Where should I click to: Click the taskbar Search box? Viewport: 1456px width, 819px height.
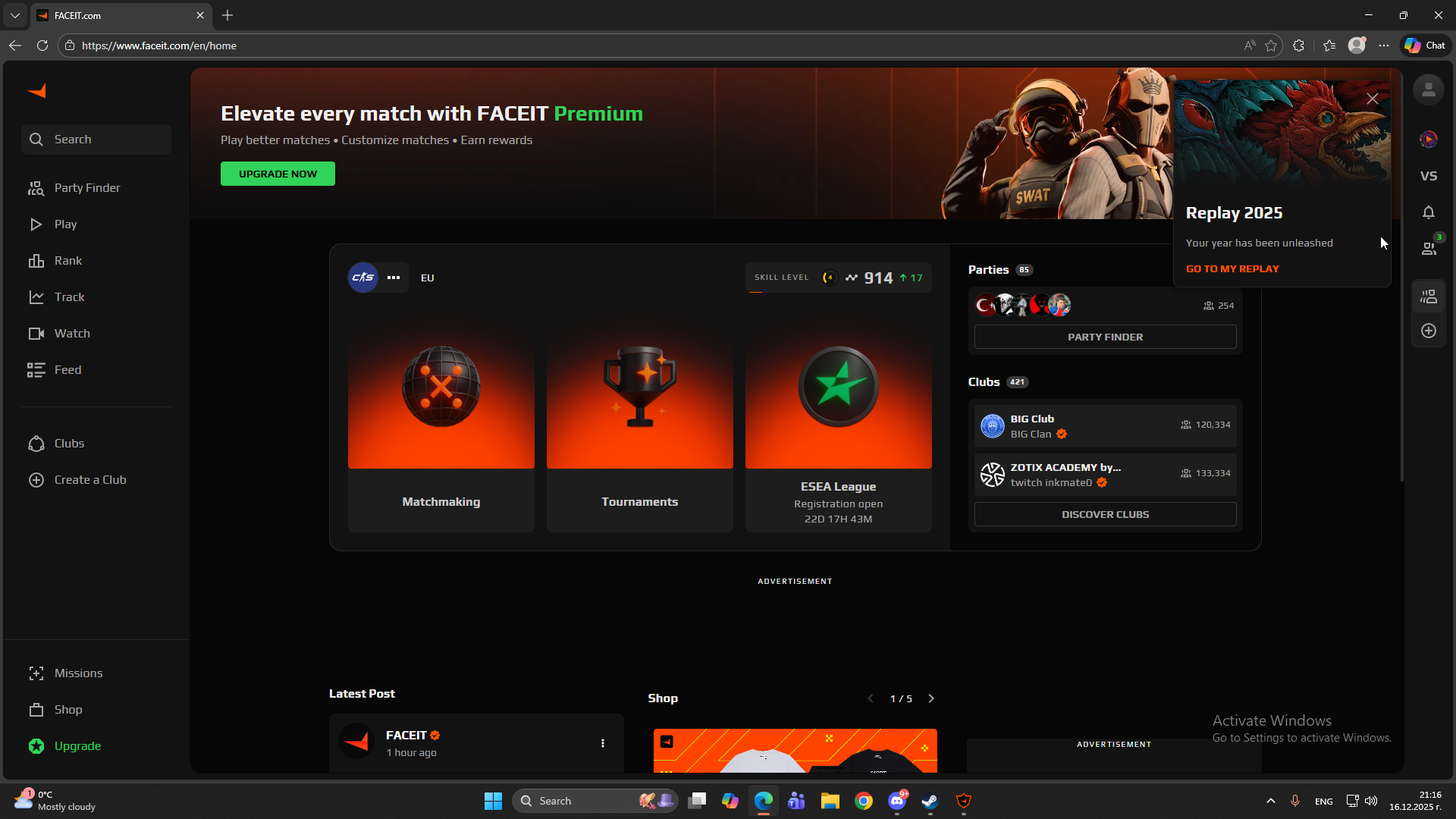(596, 801)
